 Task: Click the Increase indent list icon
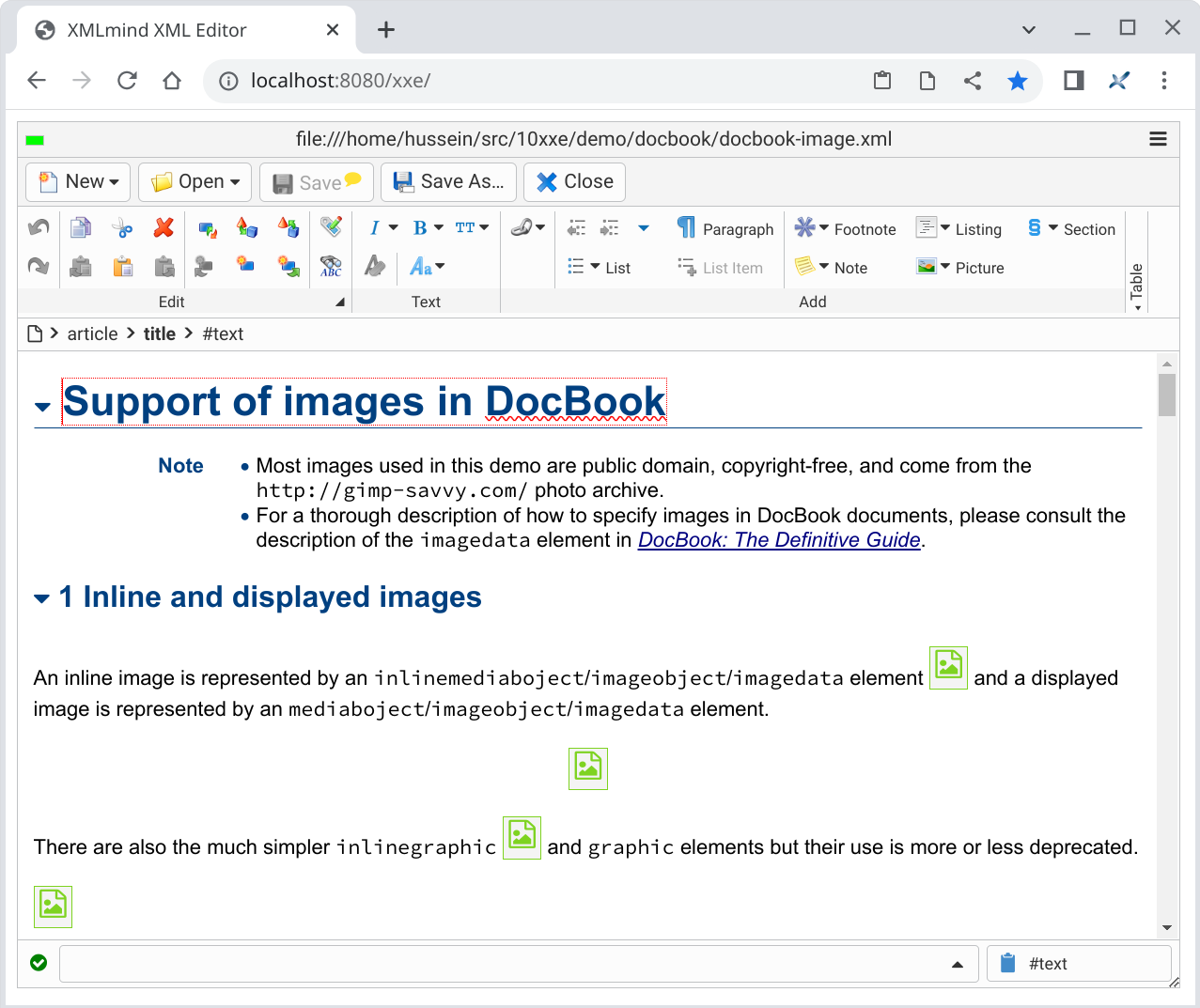(x=610, y=228)
